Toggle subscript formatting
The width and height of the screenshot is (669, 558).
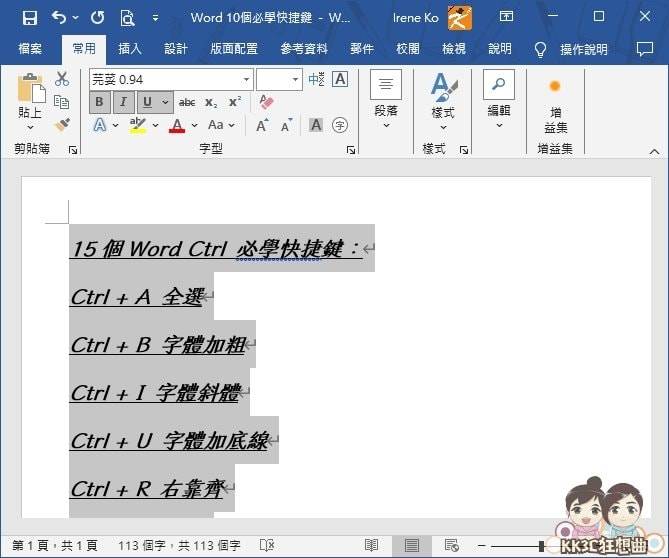click(x=211, y=102)
